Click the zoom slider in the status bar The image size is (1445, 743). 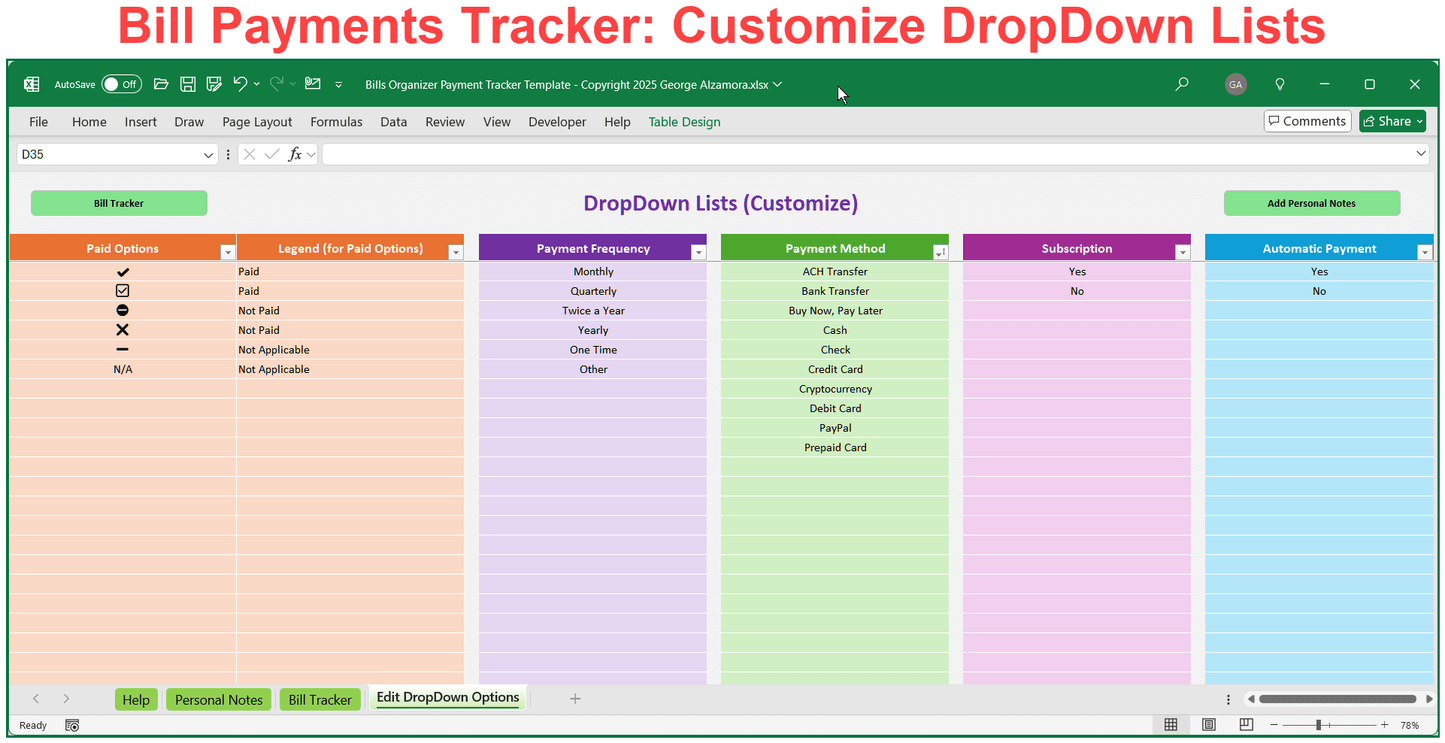tap(1319, 725)
